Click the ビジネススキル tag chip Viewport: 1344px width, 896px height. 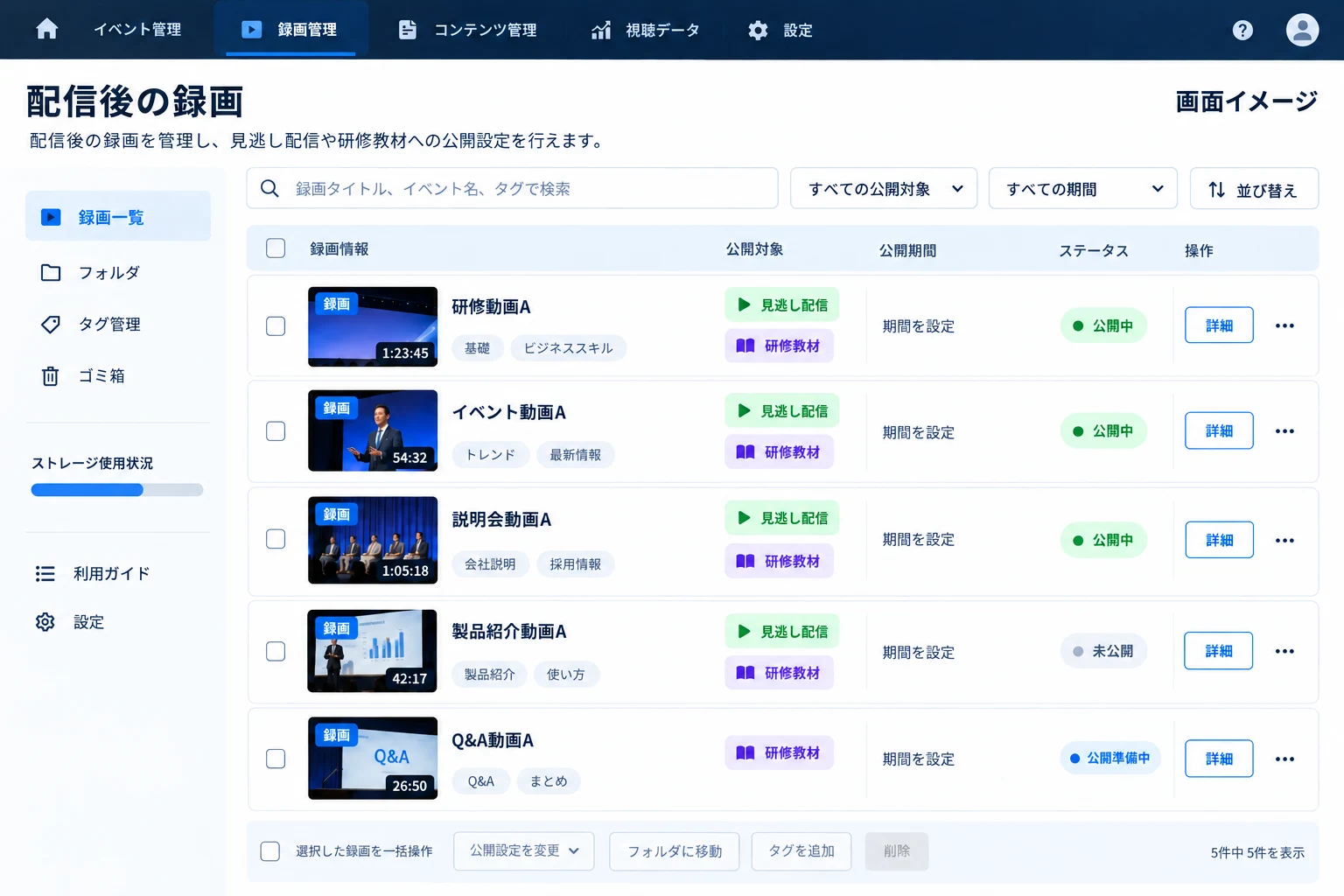pyautogui.click(x=568, y=348)
